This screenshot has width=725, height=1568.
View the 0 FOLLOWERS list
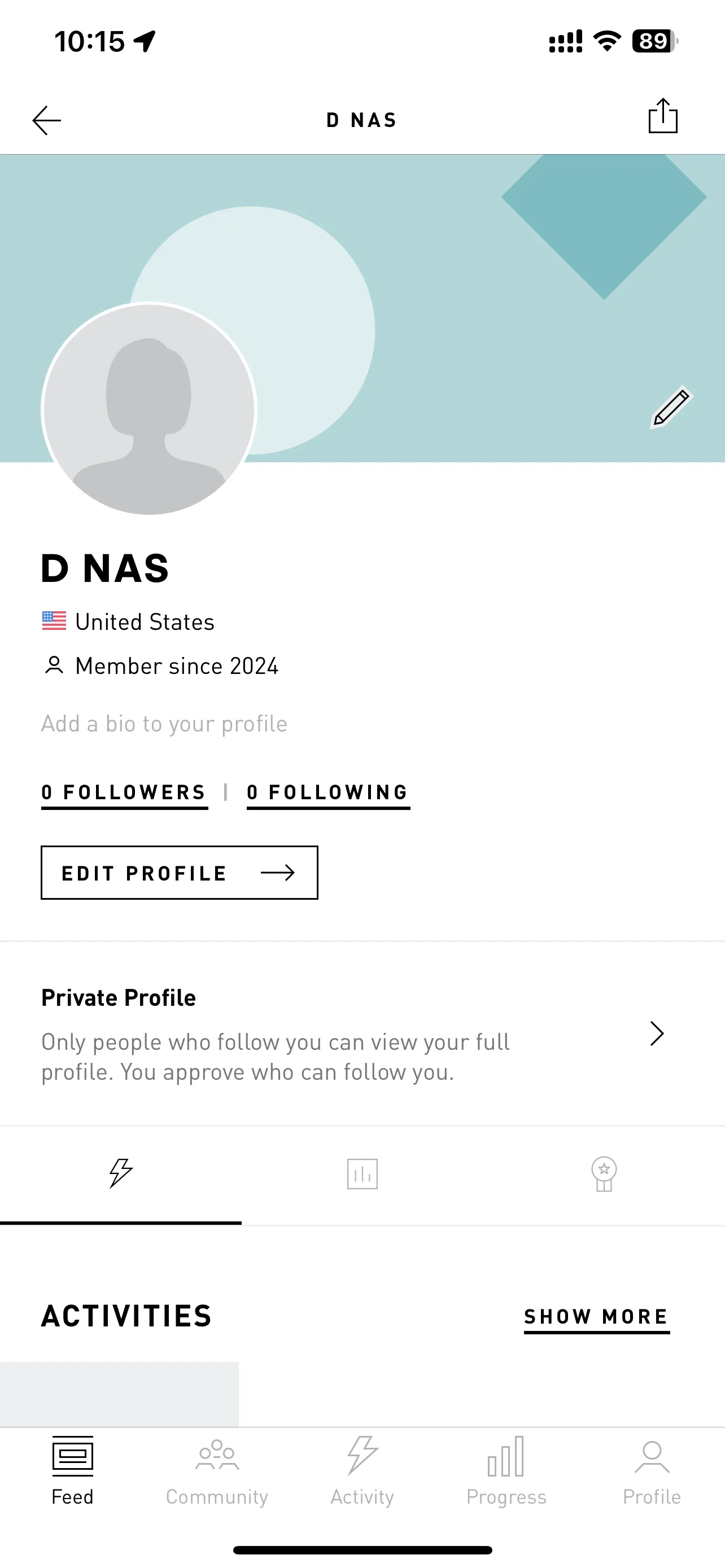coord(124,793)
